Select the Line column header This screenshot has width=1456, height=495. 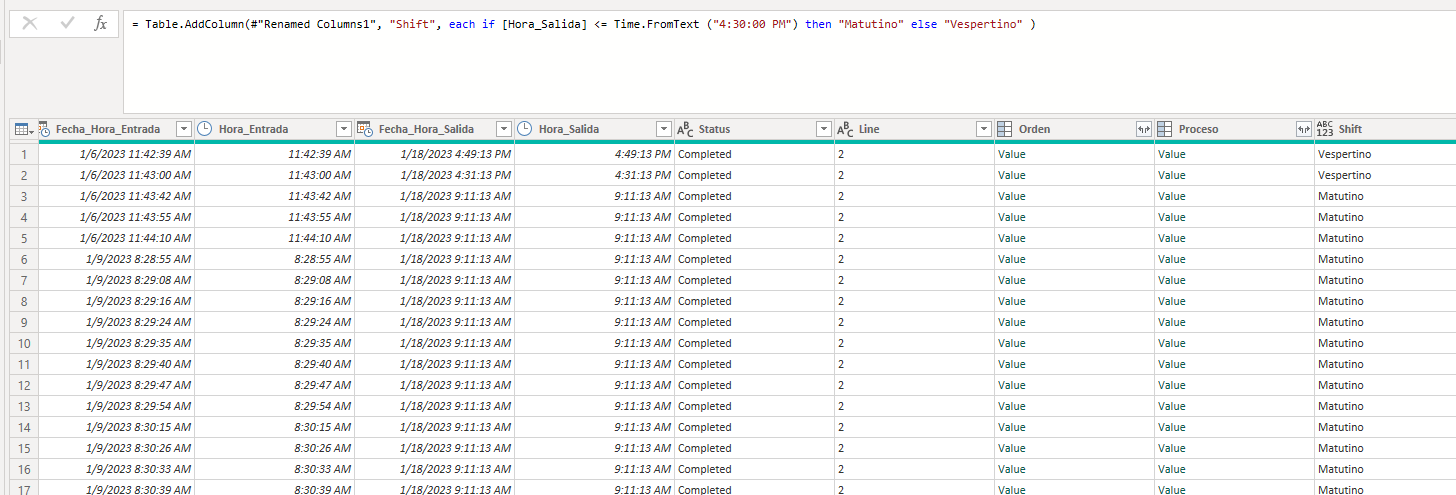click(869, 129)
